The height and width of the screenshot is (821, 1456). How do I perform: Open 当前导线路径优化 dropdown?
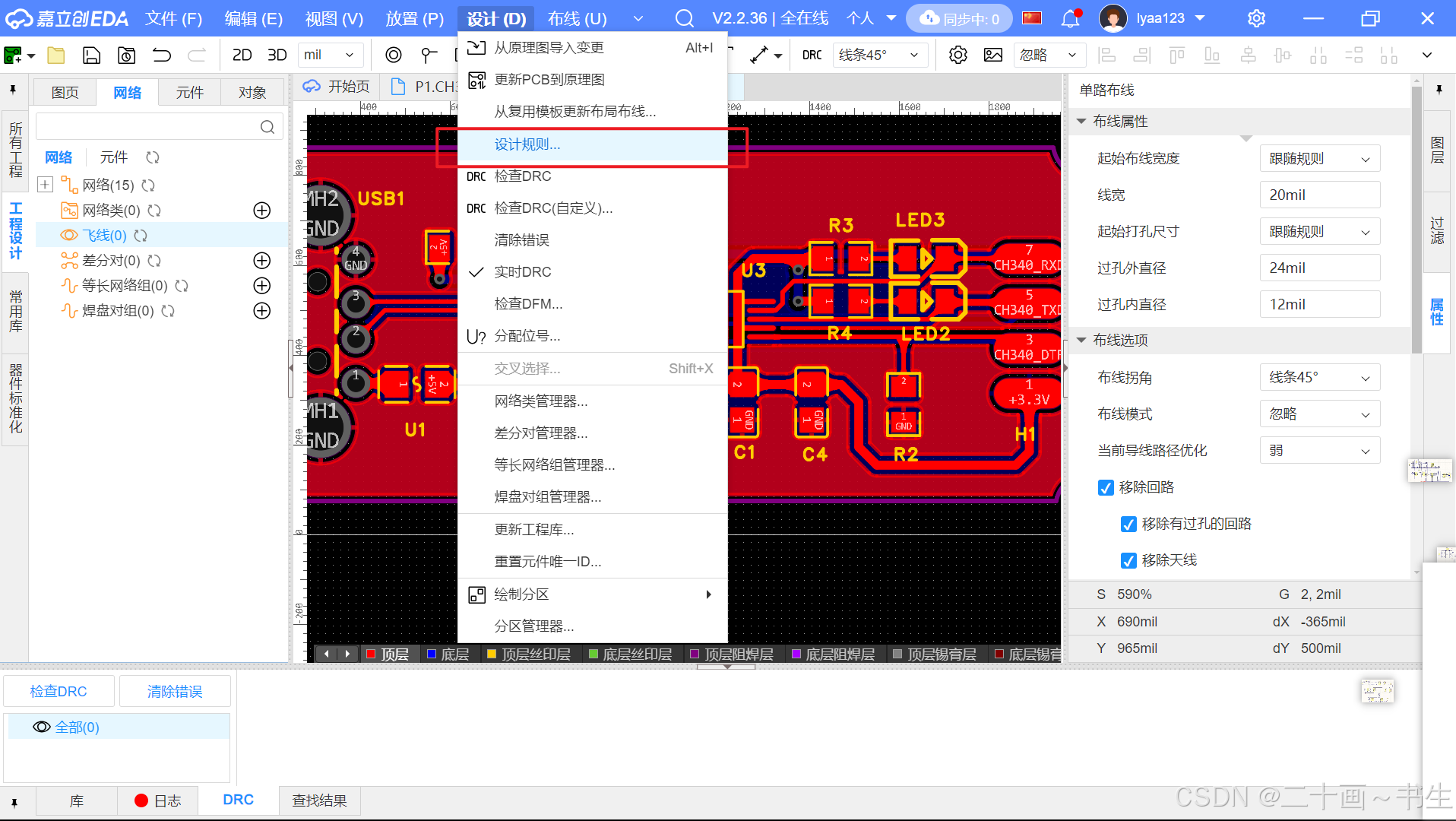pyautogui.click(x=1320, y=451)
